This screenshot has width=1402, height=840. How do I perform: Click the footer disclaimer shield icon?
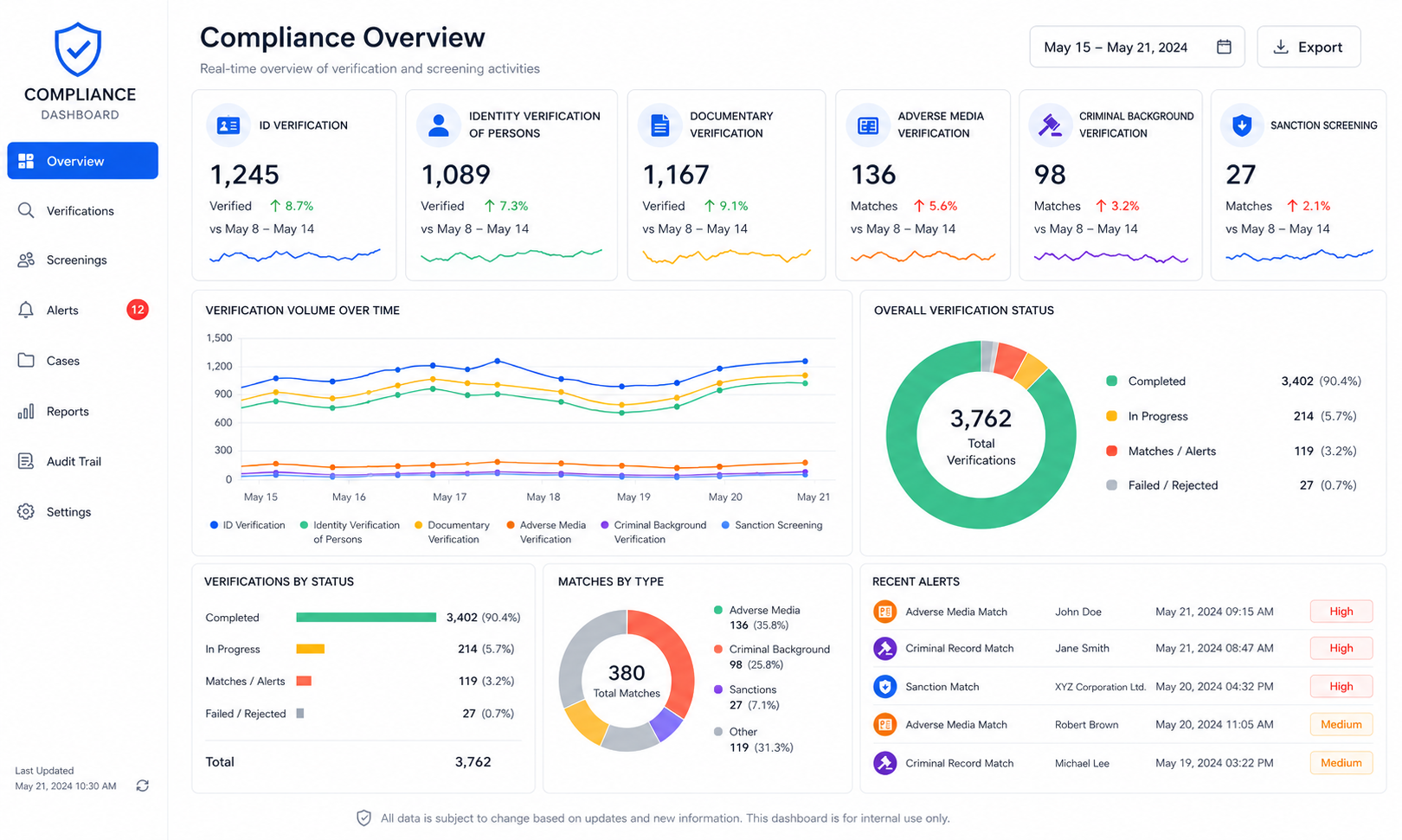364,818
